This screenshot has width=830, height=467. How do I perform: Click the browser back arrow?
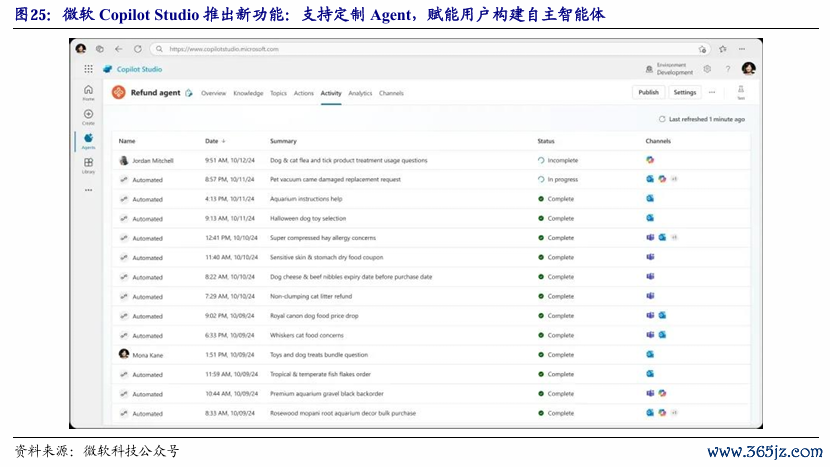pos(119,49)
